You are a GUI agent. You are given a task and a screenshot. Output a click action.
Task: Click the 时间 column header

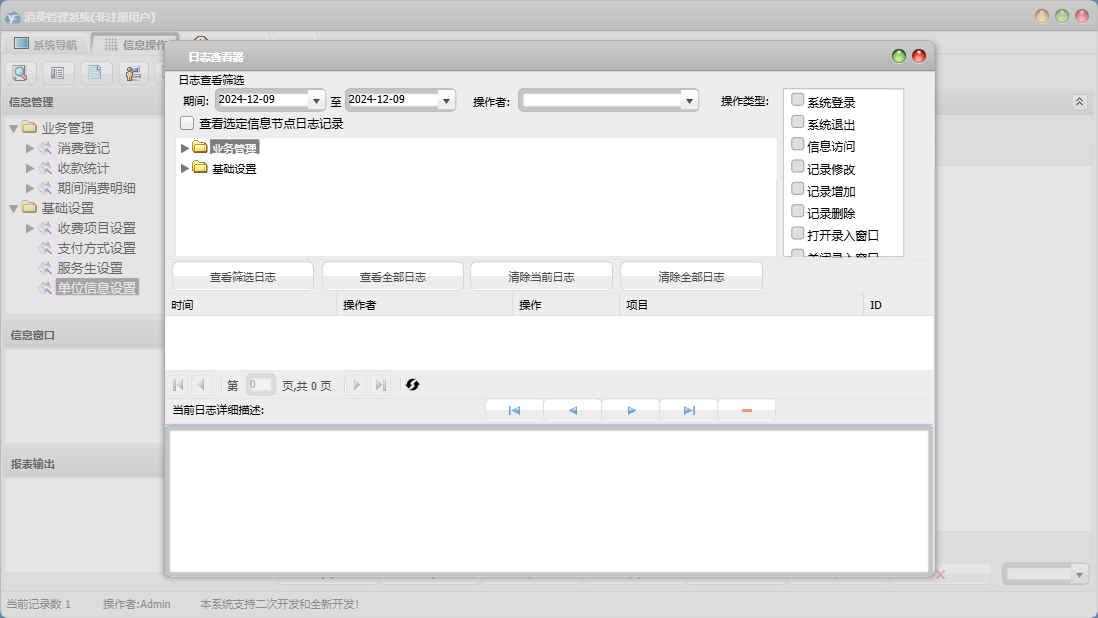[251, 305]
